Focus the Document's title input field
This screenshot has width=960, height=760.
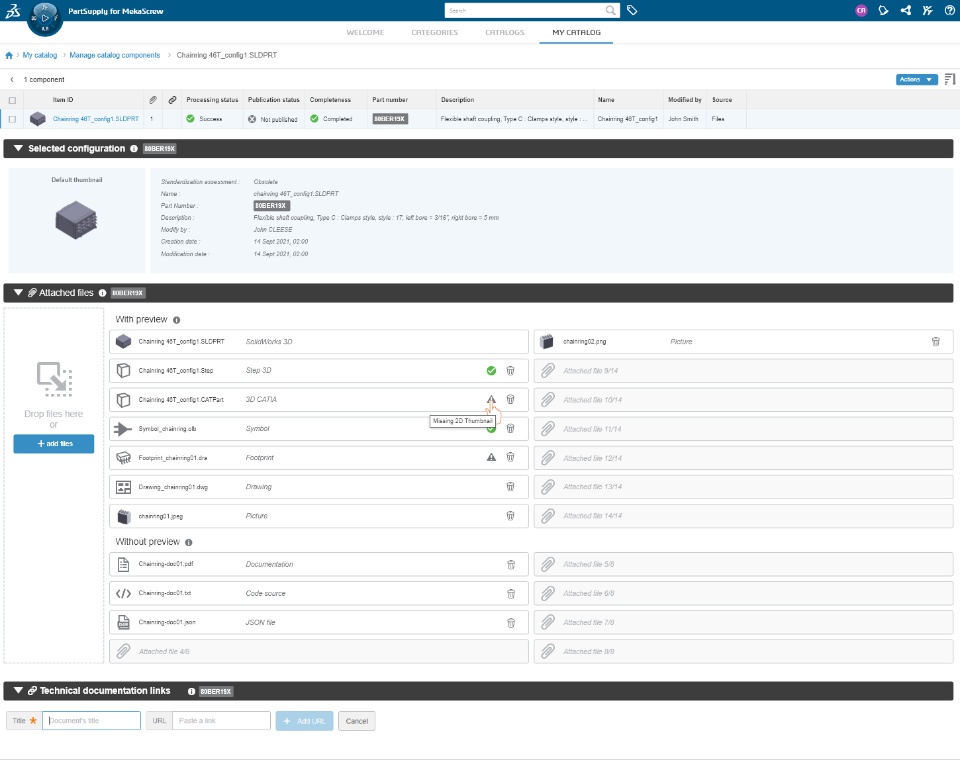(91, 721)
